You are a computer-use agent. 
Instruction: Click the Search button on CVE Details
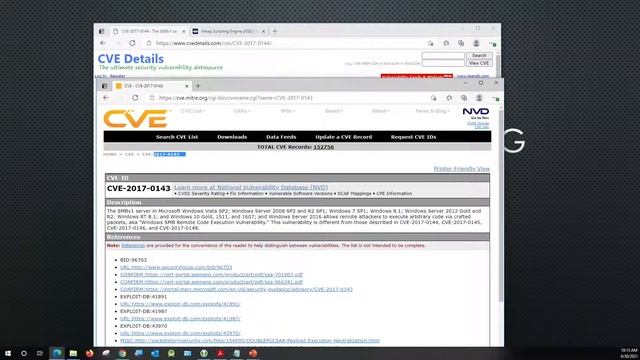[x=479, y=56]
